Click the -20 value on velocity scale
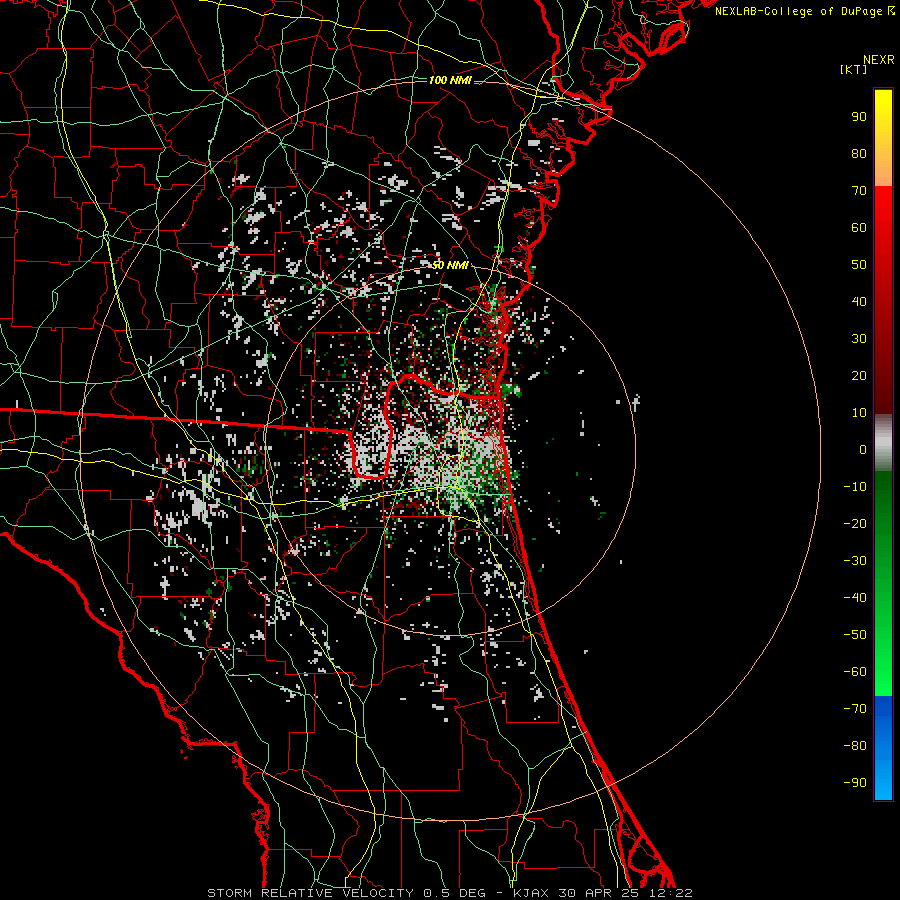Viewport: 900px width, 900px height. coord(855,524)
